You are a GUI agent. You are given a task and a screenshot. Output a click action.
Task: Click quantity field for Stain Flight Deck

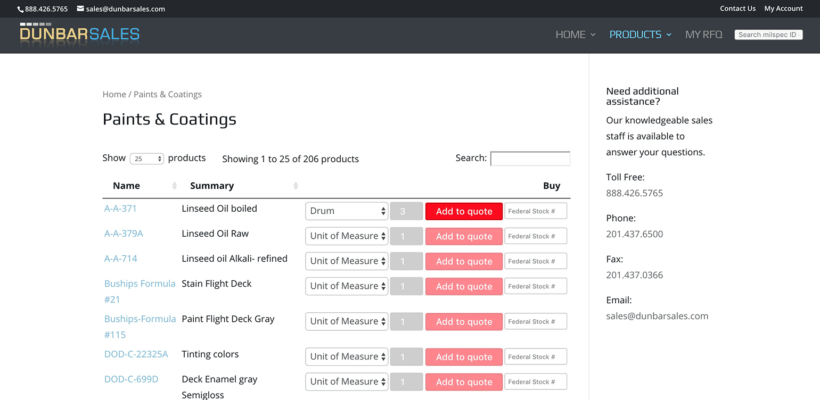pyautogui.click(x=406, y=287)
